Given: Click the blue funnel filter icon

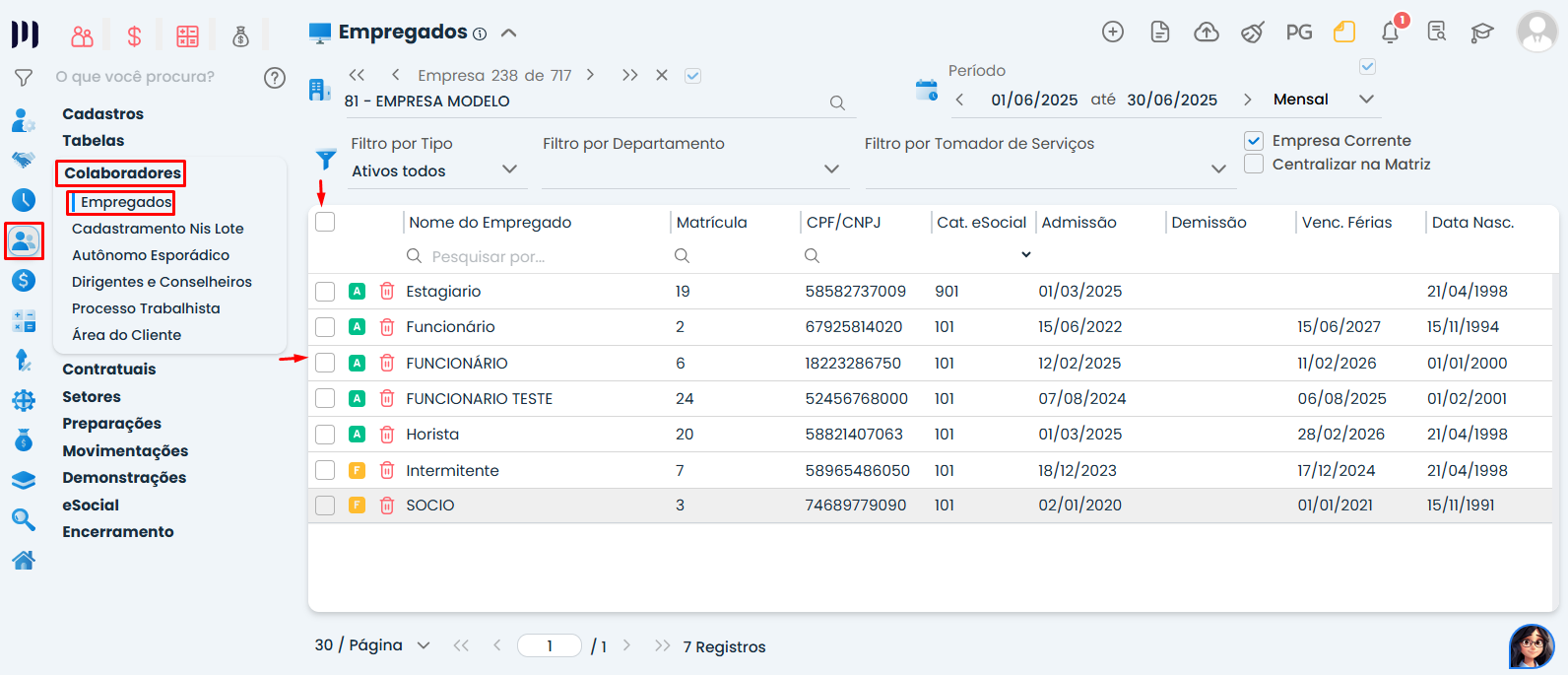Looking at the screenshot, I should [x=326, y=159].
